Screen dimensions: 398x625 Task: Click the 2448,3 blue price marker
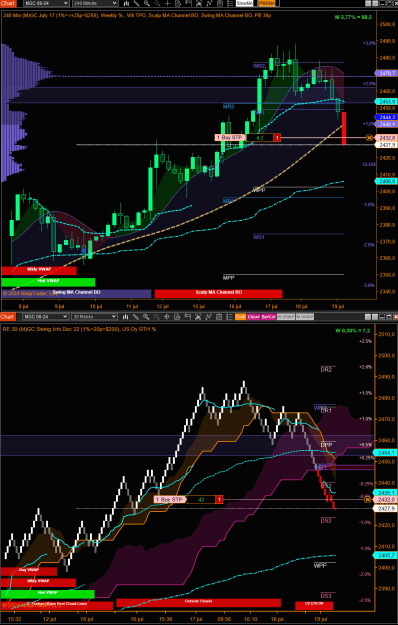(386, 117)
